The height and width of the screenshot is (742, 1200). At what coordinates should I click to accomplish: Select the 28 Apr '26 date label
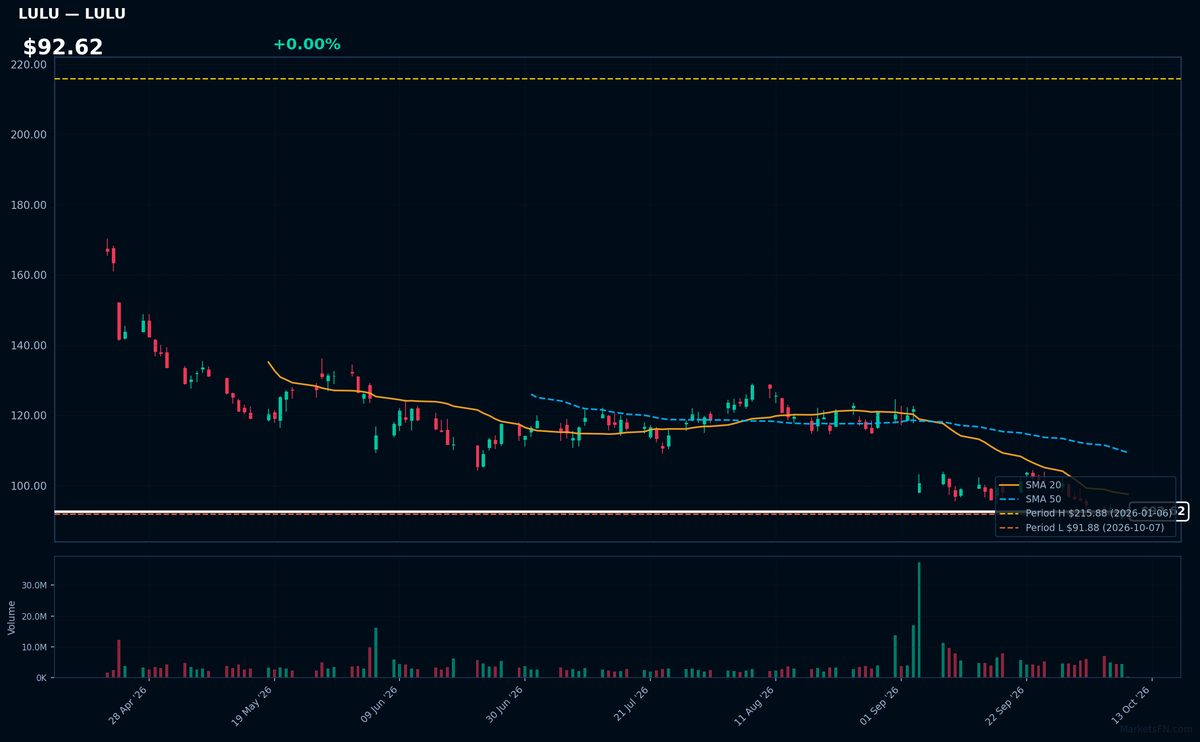tap(129, 704)
